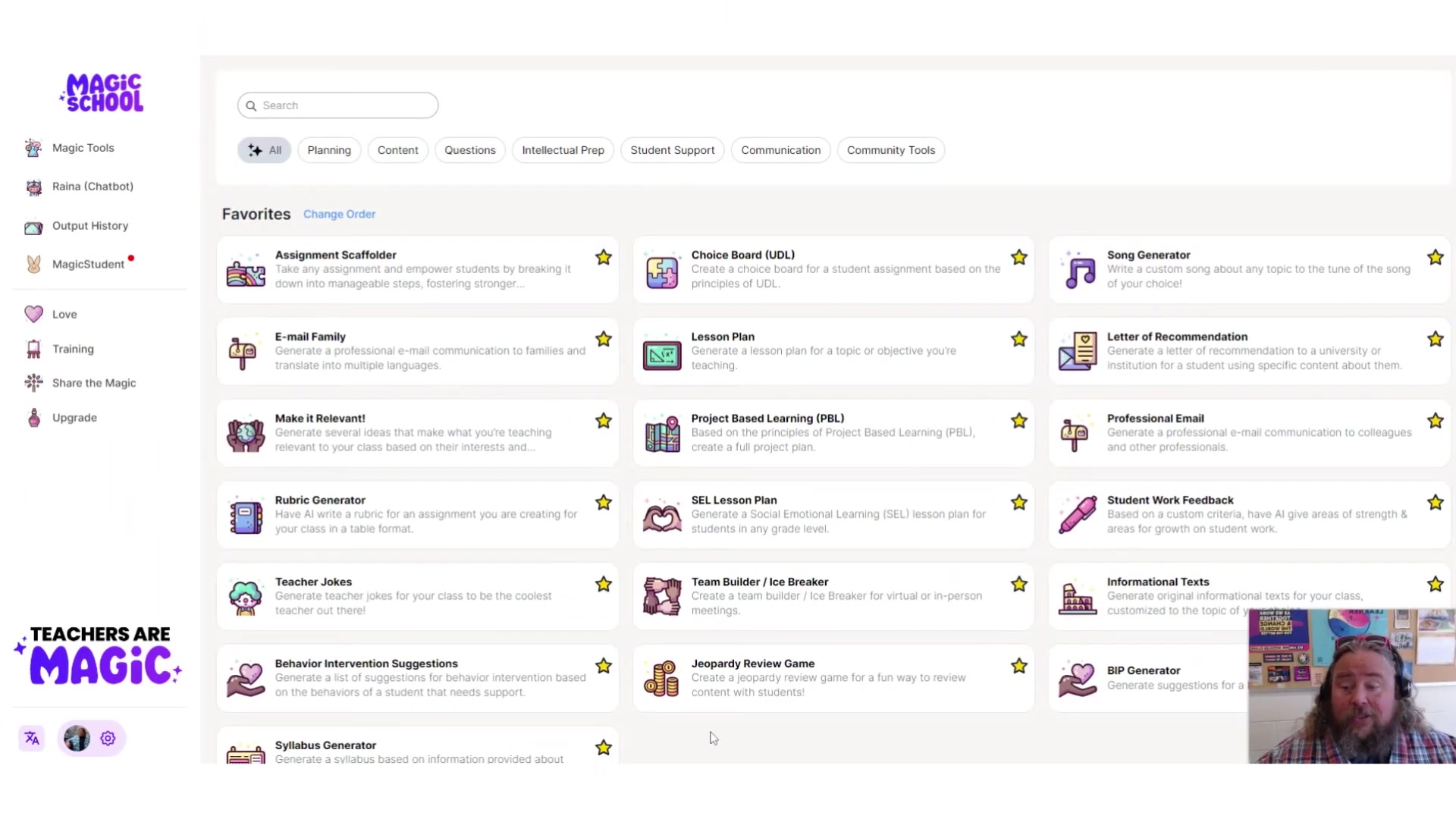Click the Choice Board (UDL) puzzle icon
This screenshot has height=819, width=1456.
[662, 271]
